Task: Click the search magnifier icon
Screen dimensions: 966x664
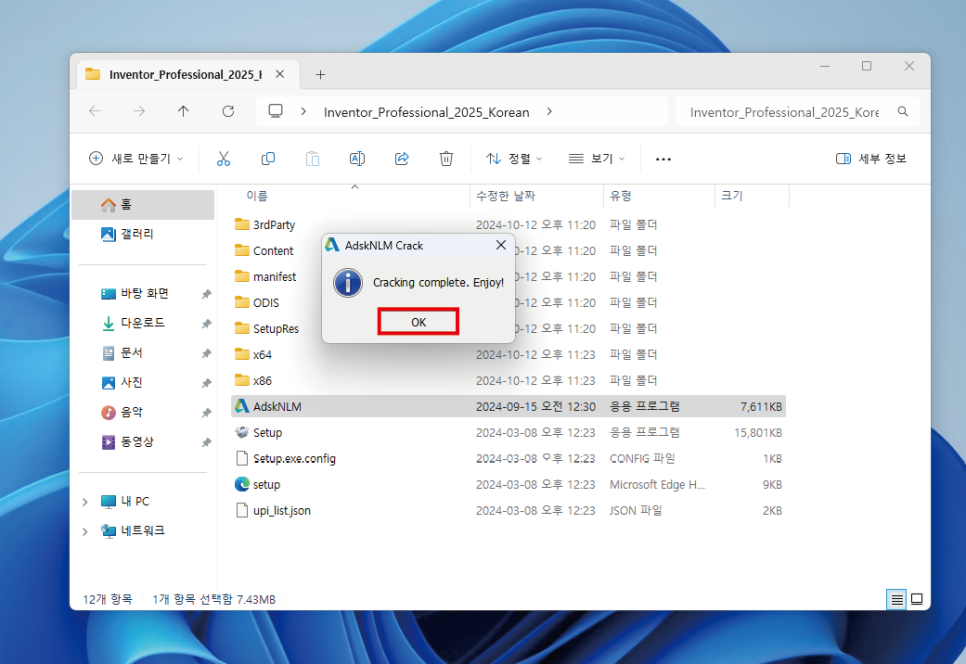Action: pos(903,111)
